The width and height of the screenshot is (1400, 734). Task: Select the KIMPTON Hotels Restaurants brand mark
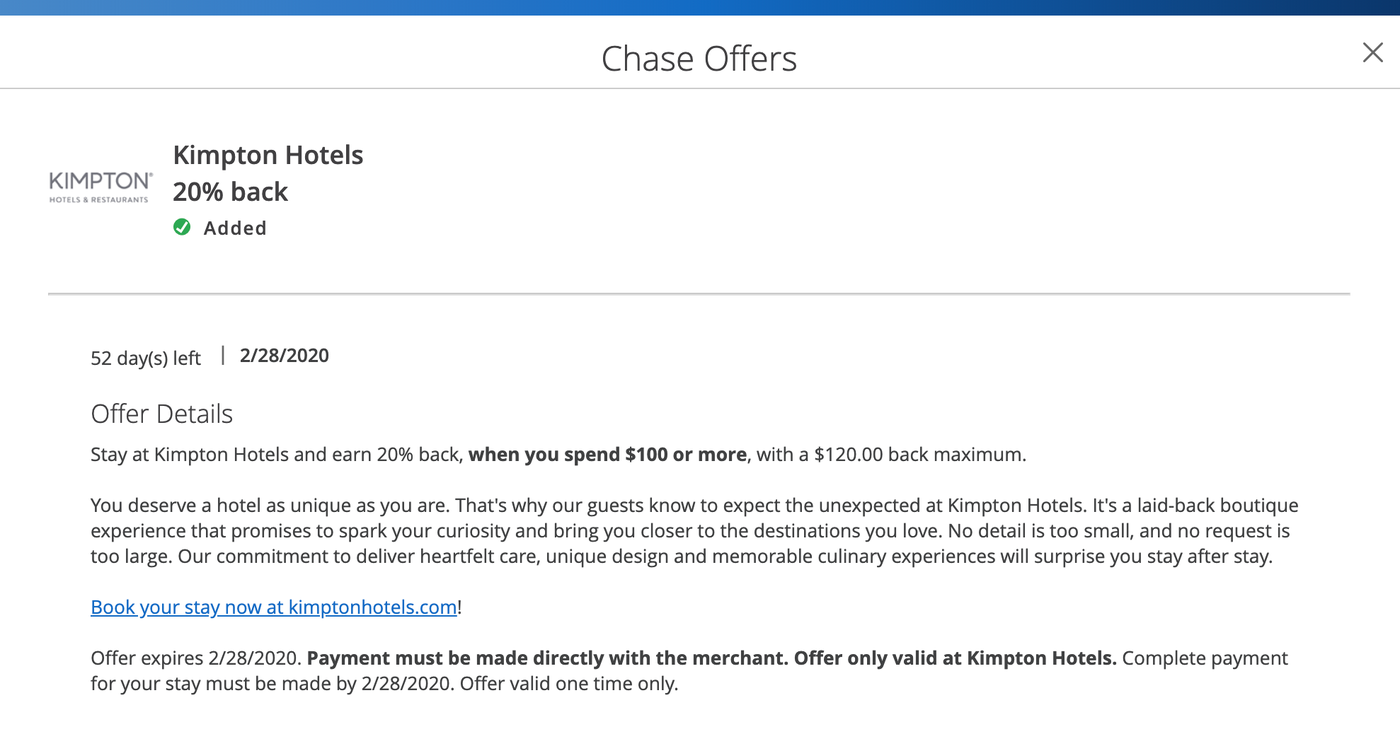tap(100, 186)
